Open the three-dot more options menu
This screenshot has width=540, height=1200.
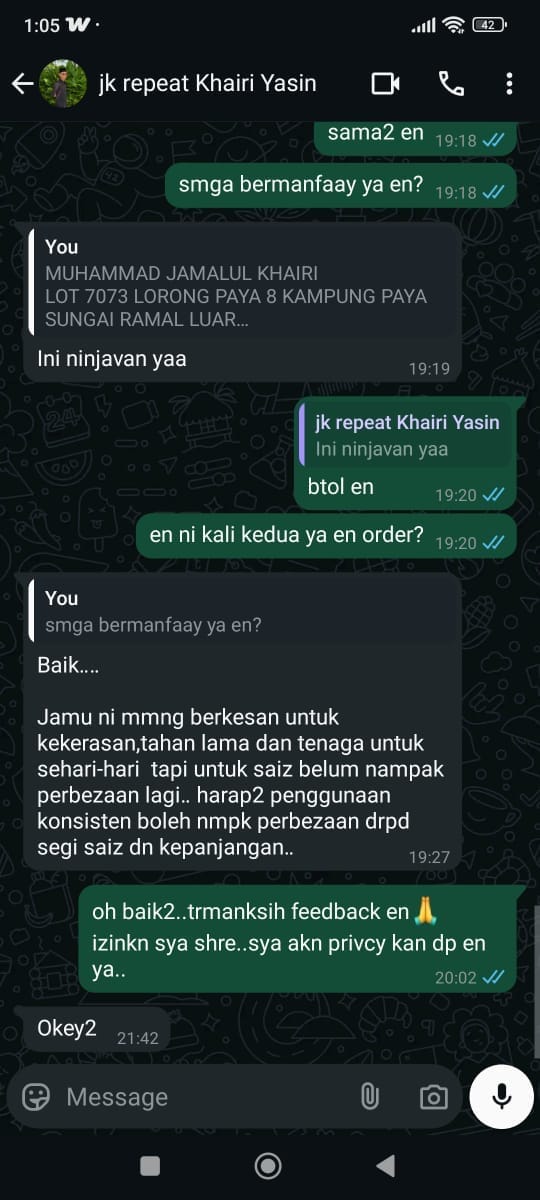pyautogui.click(x=509, y=84)
